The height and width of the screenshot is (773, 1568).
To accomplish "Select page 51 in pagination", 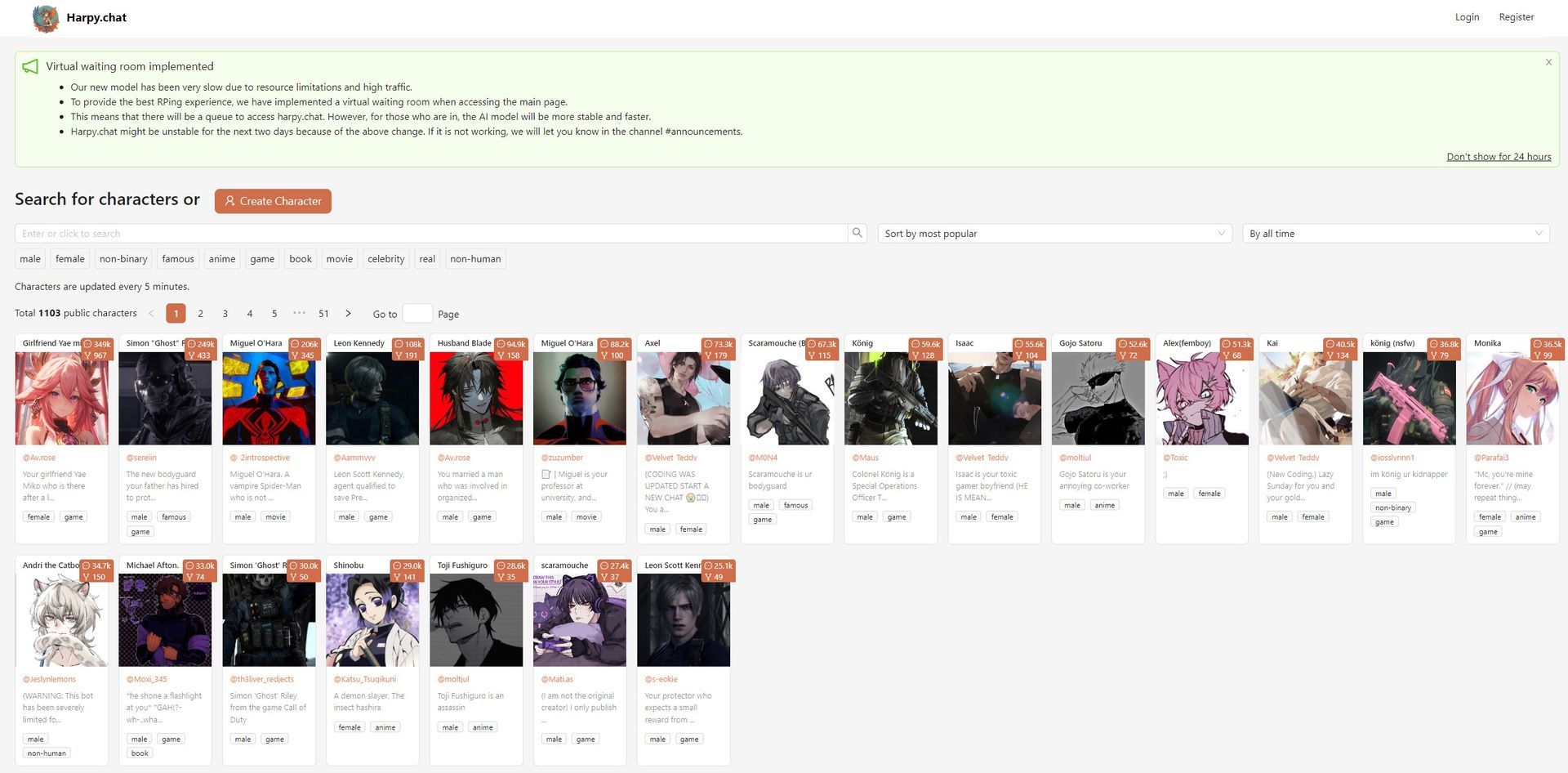I will pyautogui.click(x=323, y=313).
